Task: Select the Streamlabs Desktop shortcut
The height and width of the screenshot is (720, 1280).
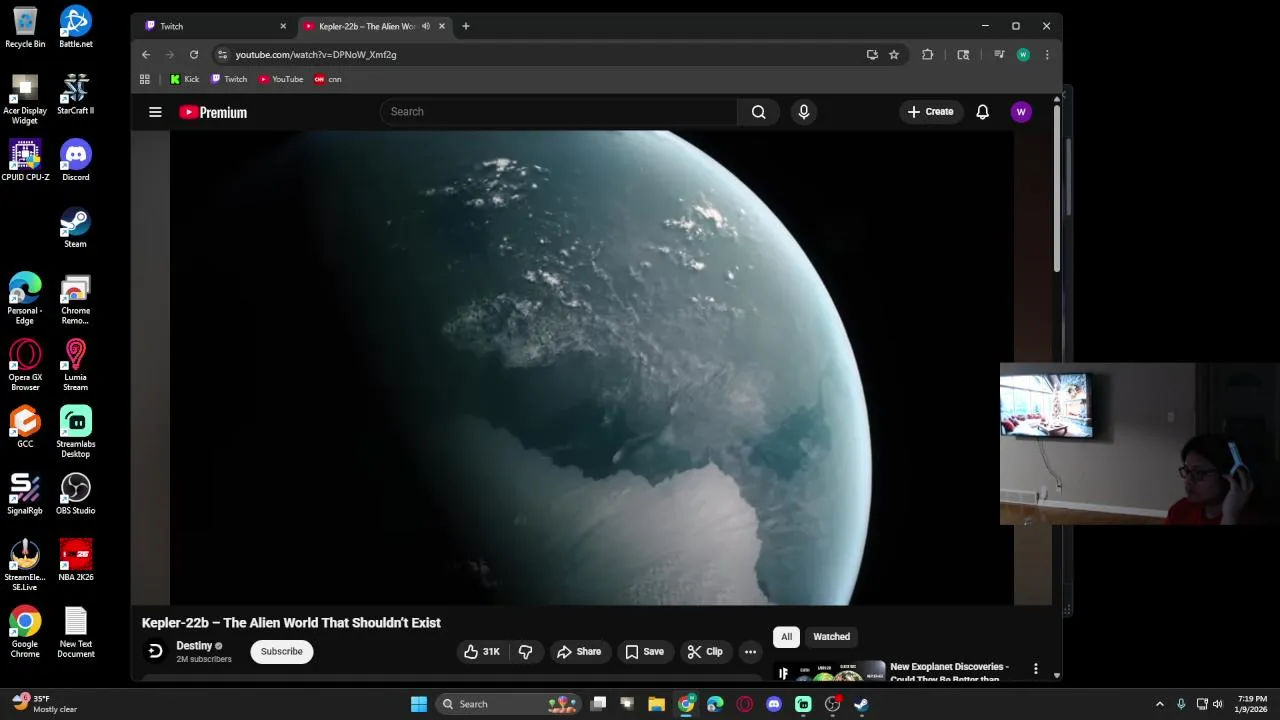Action: click(75, 432)
